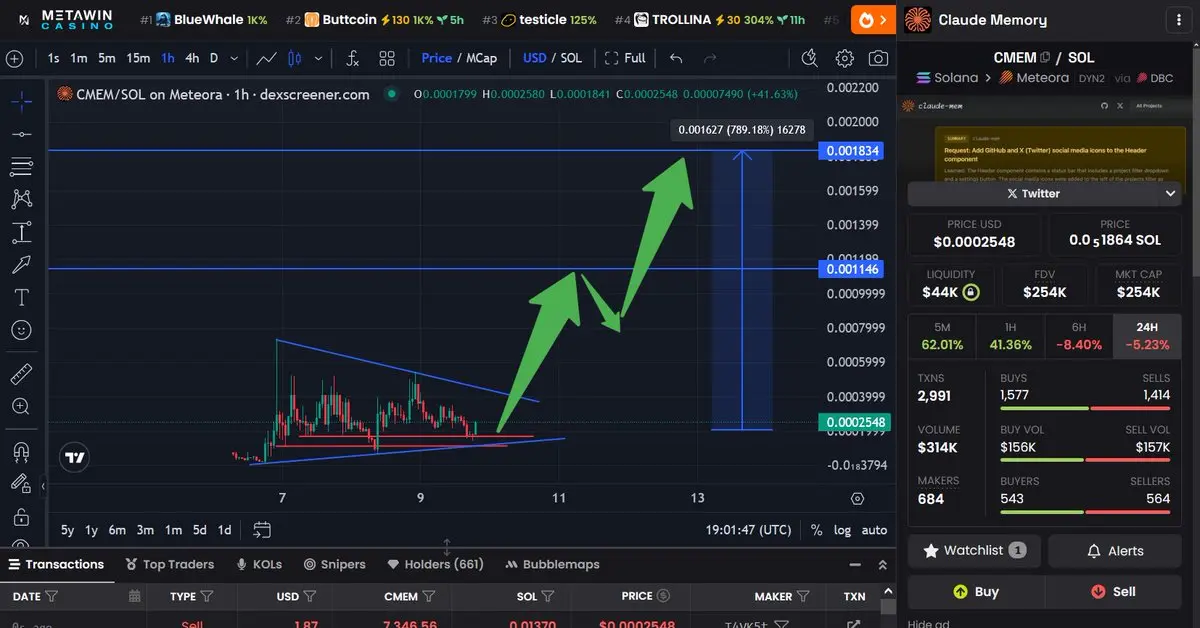
Task: Select the arrow annotation tool
Action: point(21,264)
